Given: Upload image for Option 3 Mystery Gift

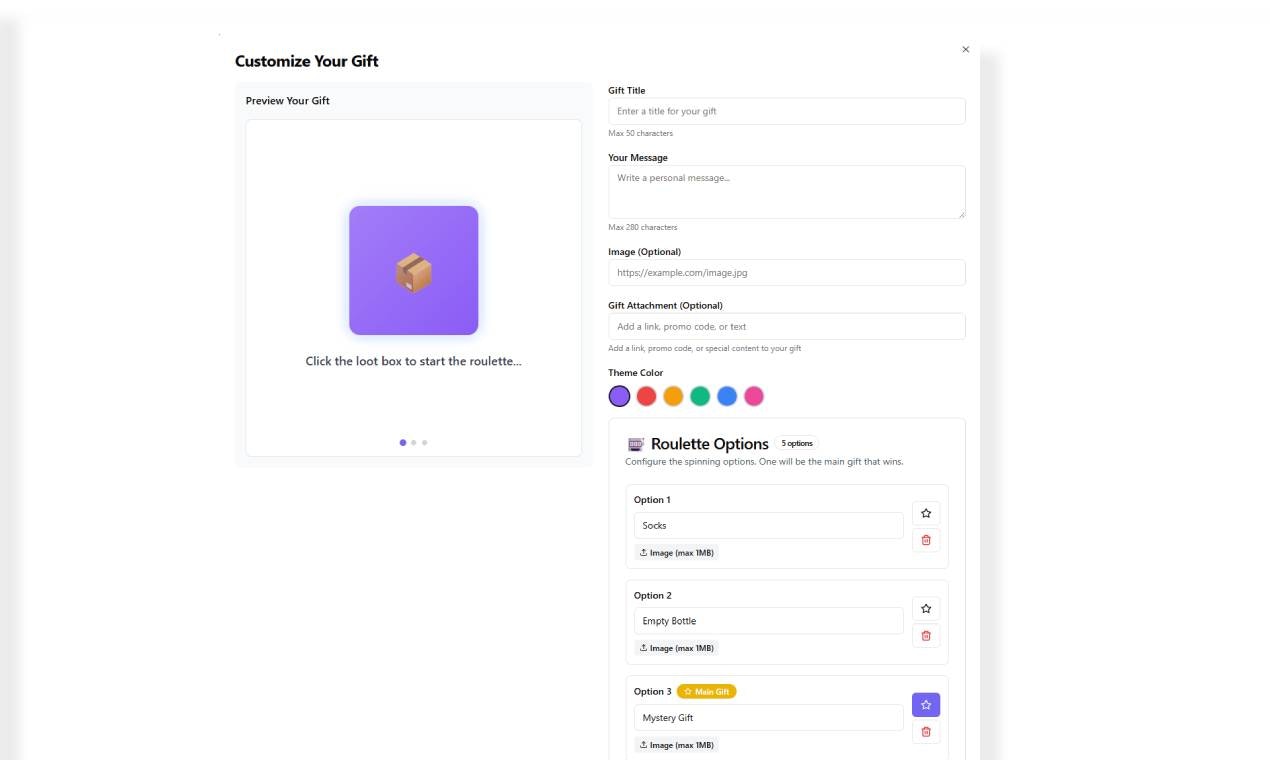Looking at the screenshot, I should (x=676, y=745).
